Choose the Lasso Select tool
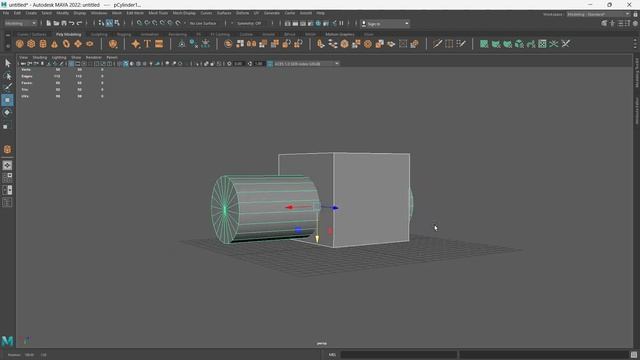The width and height of the screenshot is (640, 360). 7,76
